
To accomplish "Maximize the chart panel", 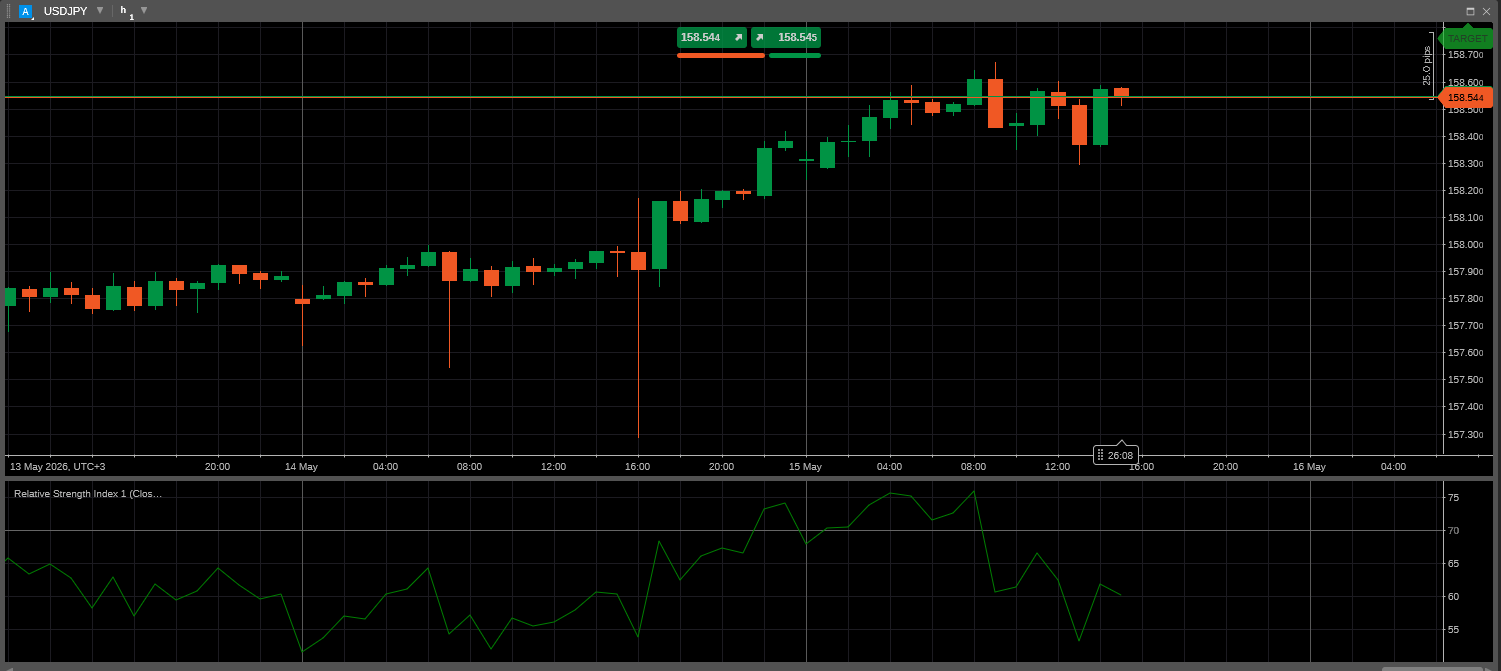I will pyautogui.click(x=1470, y=11).
